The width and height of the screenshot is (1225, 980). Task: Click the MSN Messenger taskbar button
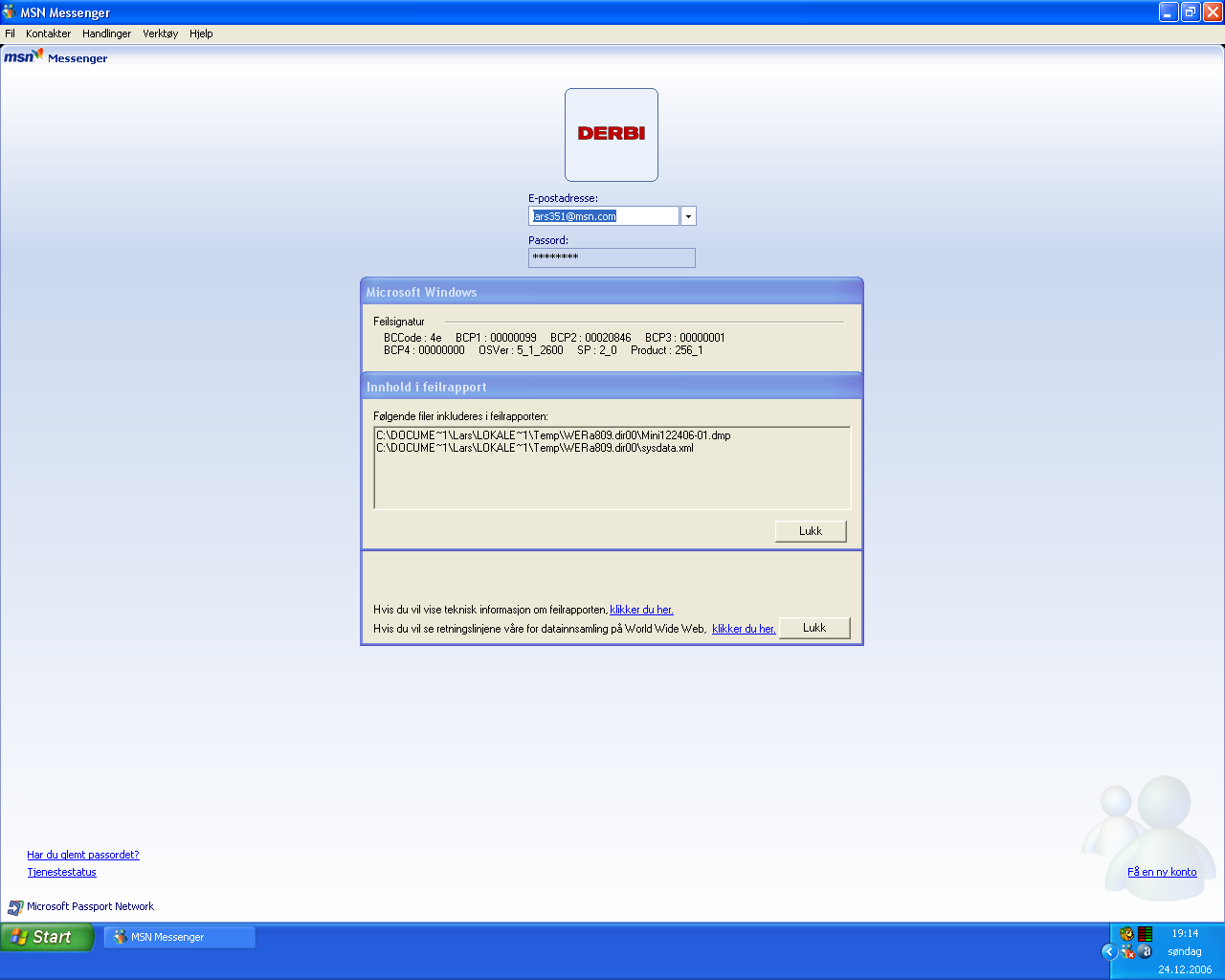point(179,937)
